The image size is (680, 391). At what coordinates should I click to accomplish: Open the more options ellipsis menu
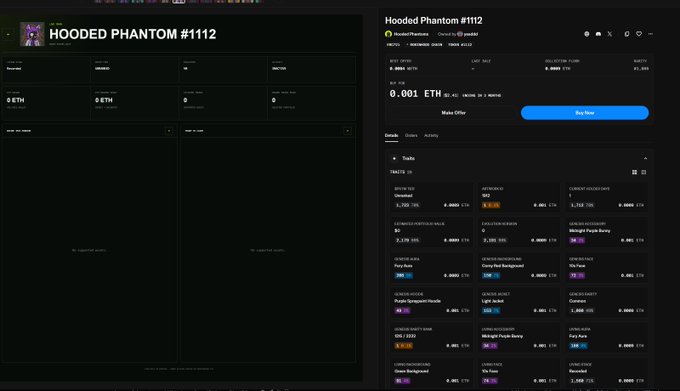point(651,34)
